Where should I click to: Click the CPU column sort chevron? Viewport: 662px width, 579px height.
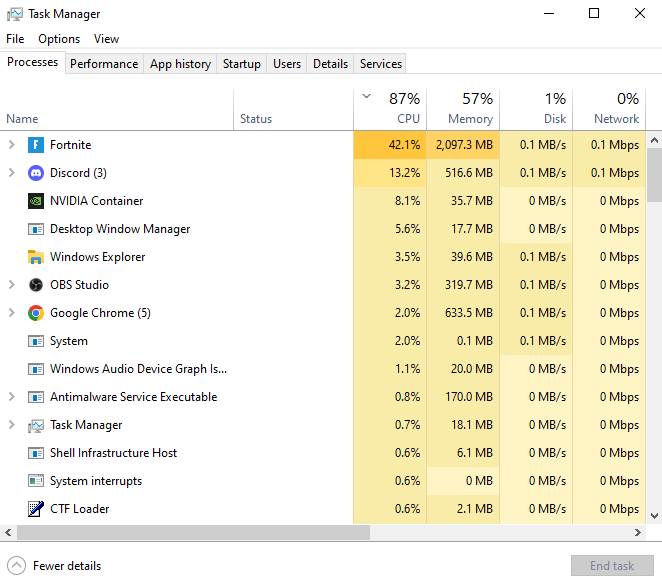366,96
